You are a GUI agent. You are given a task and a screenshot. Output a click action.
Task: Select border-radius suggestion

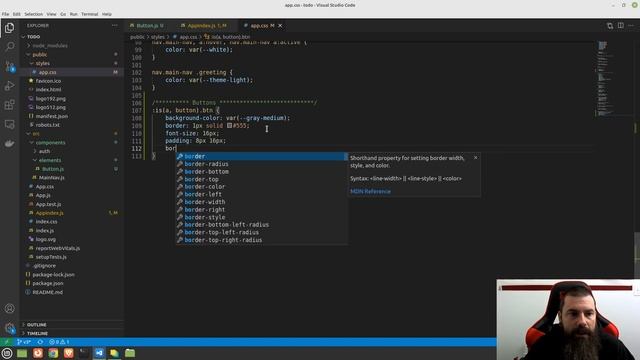(262, 164)
